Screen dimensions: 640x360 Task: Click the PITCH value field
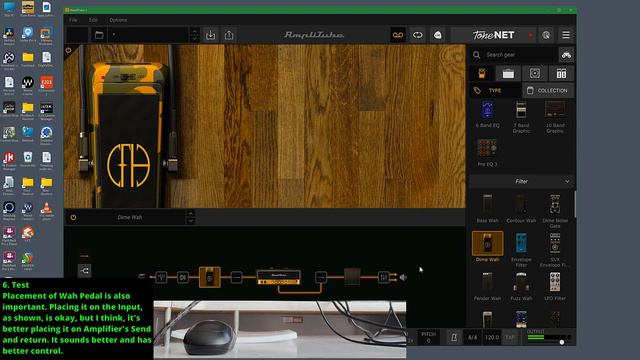(x=428, y=338)
